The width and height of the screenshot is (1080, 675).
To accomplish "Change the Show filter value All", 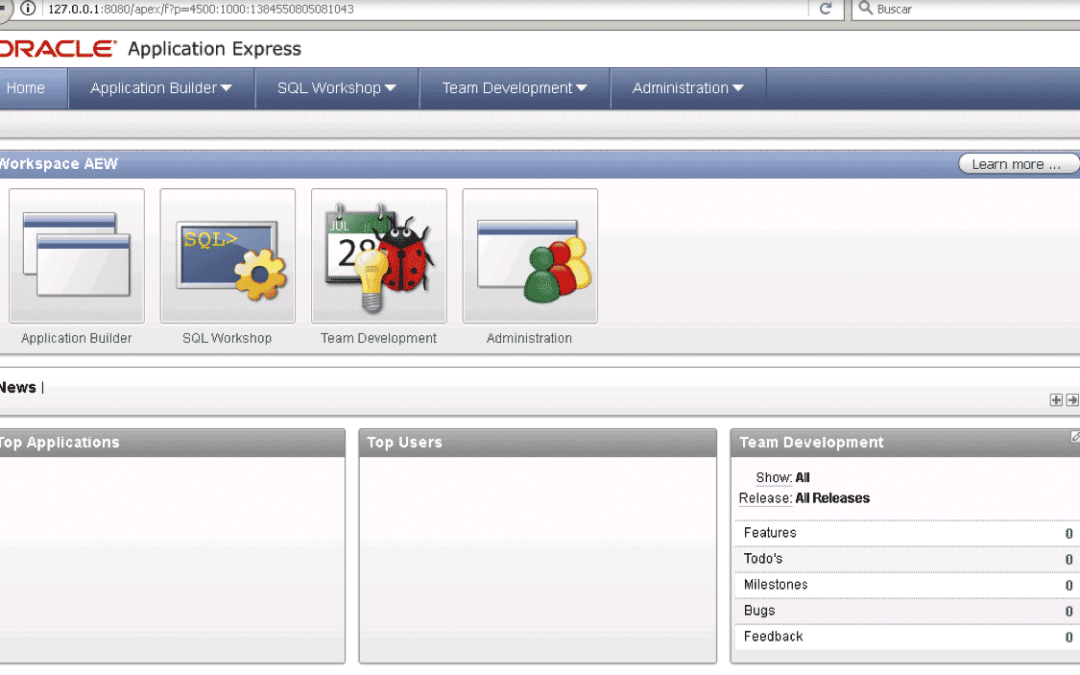I will 802,477.
